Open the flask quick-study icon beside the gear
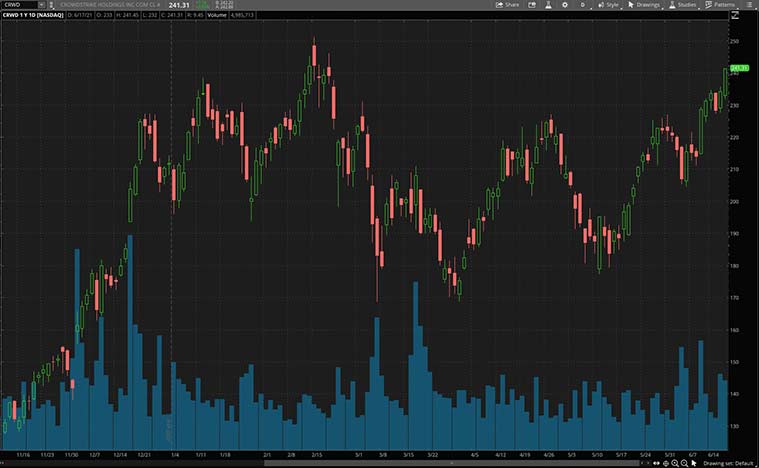This screenshot has width=759, height=468. click(x=548, y=5)
